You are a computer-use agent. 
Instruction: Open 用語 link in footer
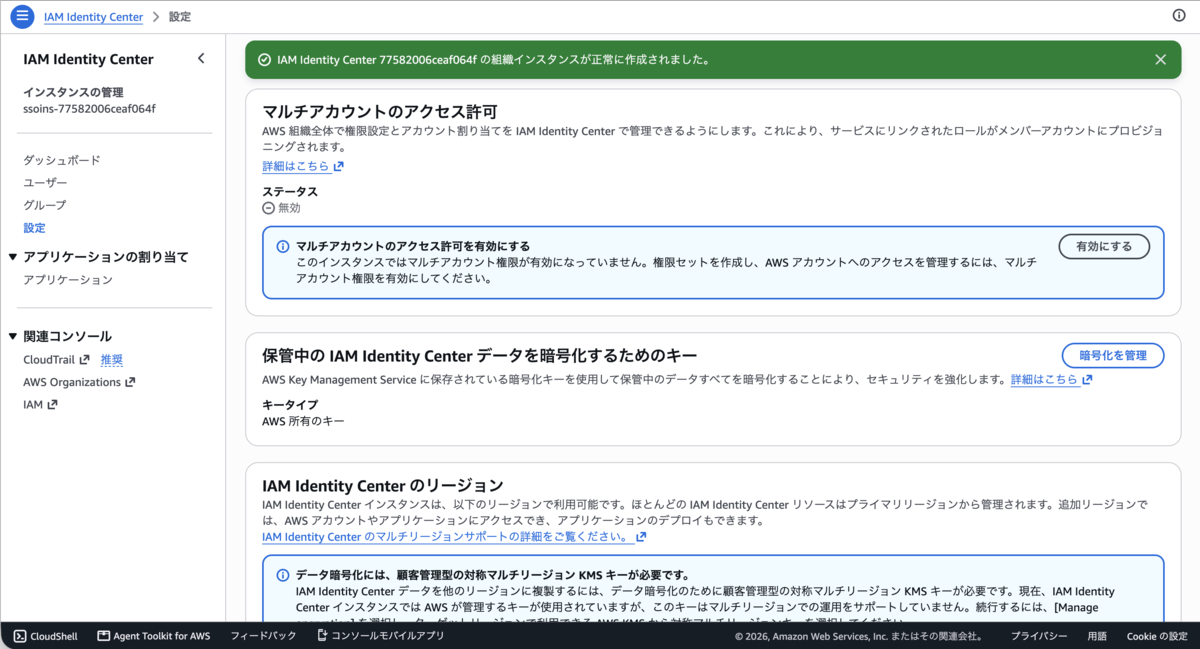tap(1097, 636)
